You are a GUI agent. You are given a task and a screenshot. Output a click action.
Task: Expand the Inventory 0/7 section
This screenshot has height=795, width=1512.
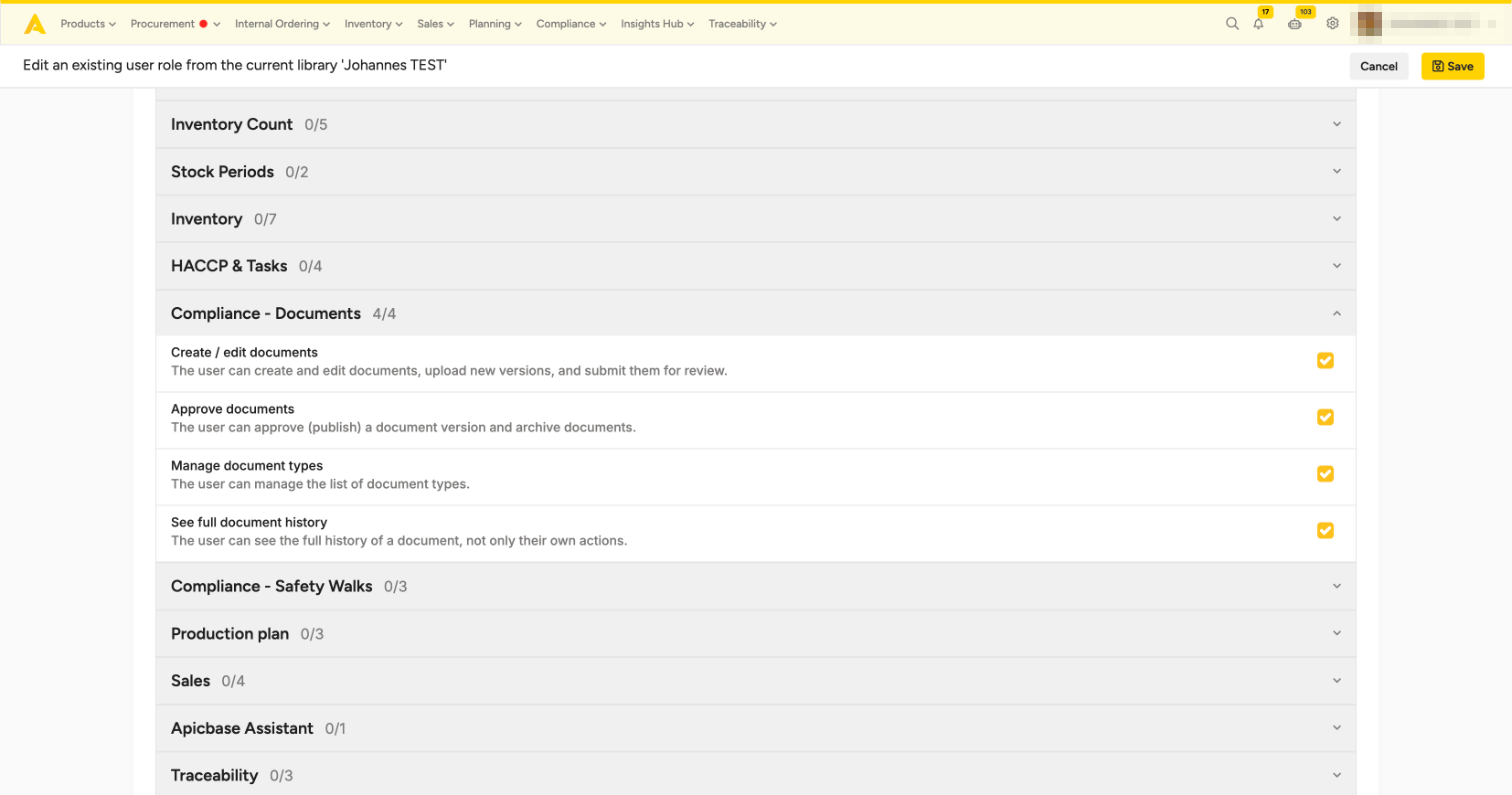[756, 219]
